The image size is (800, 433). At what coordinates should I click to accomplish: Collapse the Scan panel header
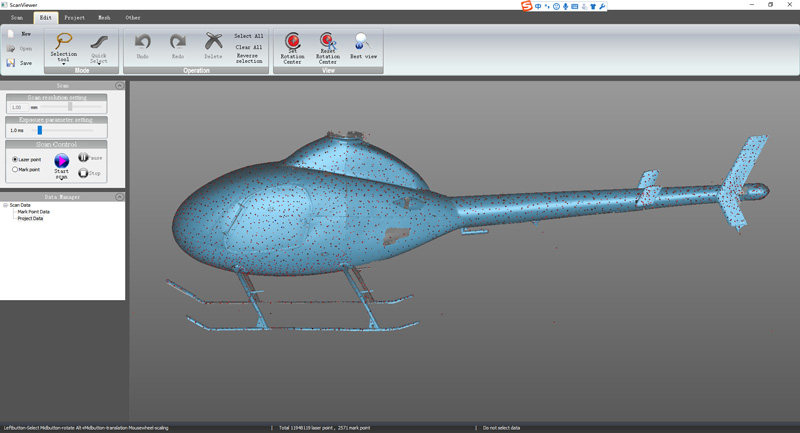[x=119, y=86]
